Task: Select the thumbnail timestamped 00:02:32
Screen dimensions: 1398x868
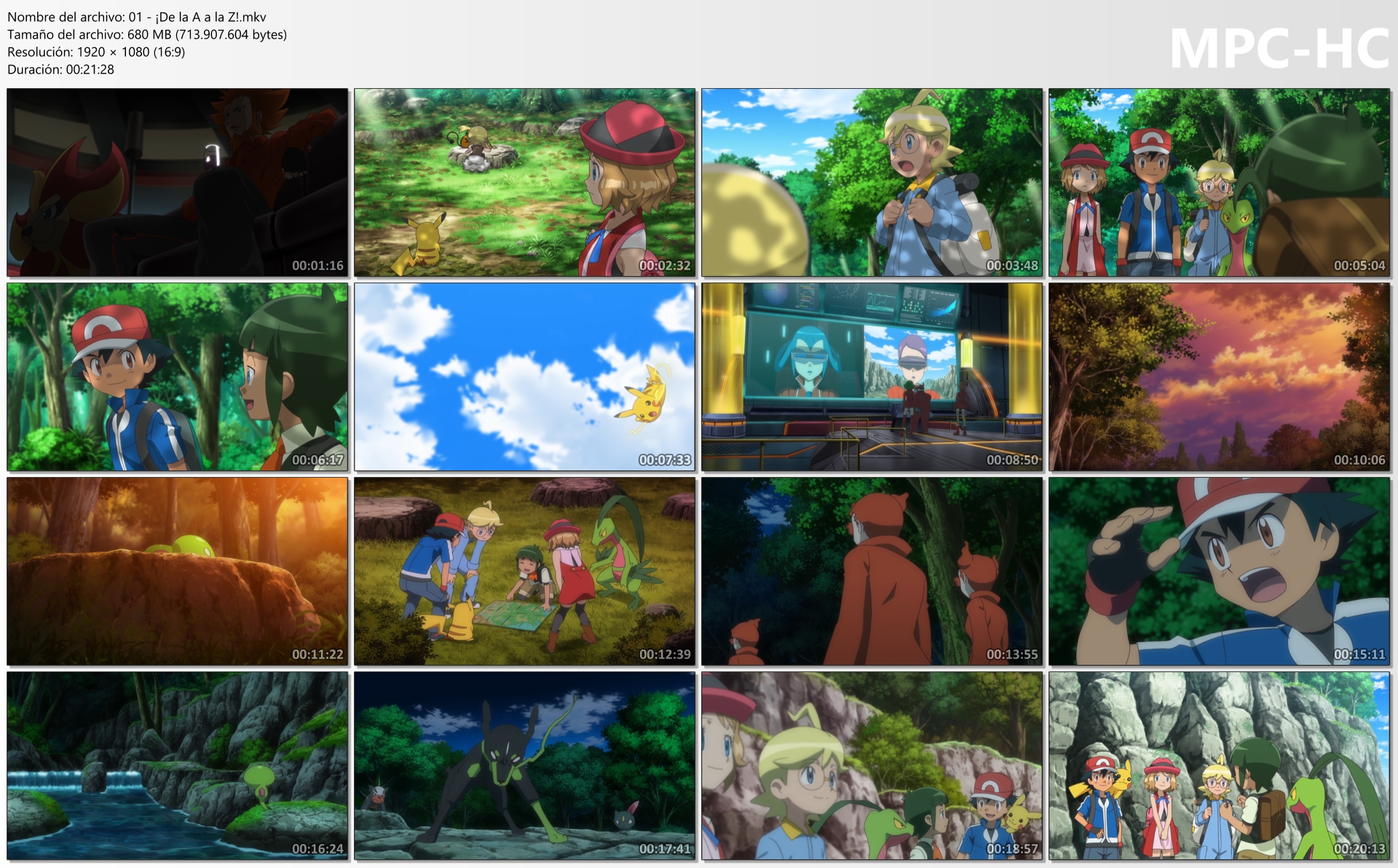Action: coord(525,183)
